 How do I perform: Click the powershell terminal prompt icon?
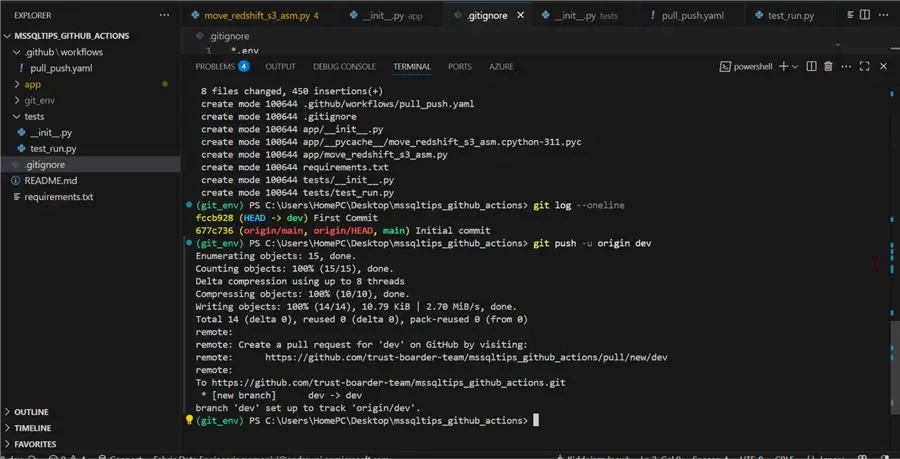[x=726, y=67]
